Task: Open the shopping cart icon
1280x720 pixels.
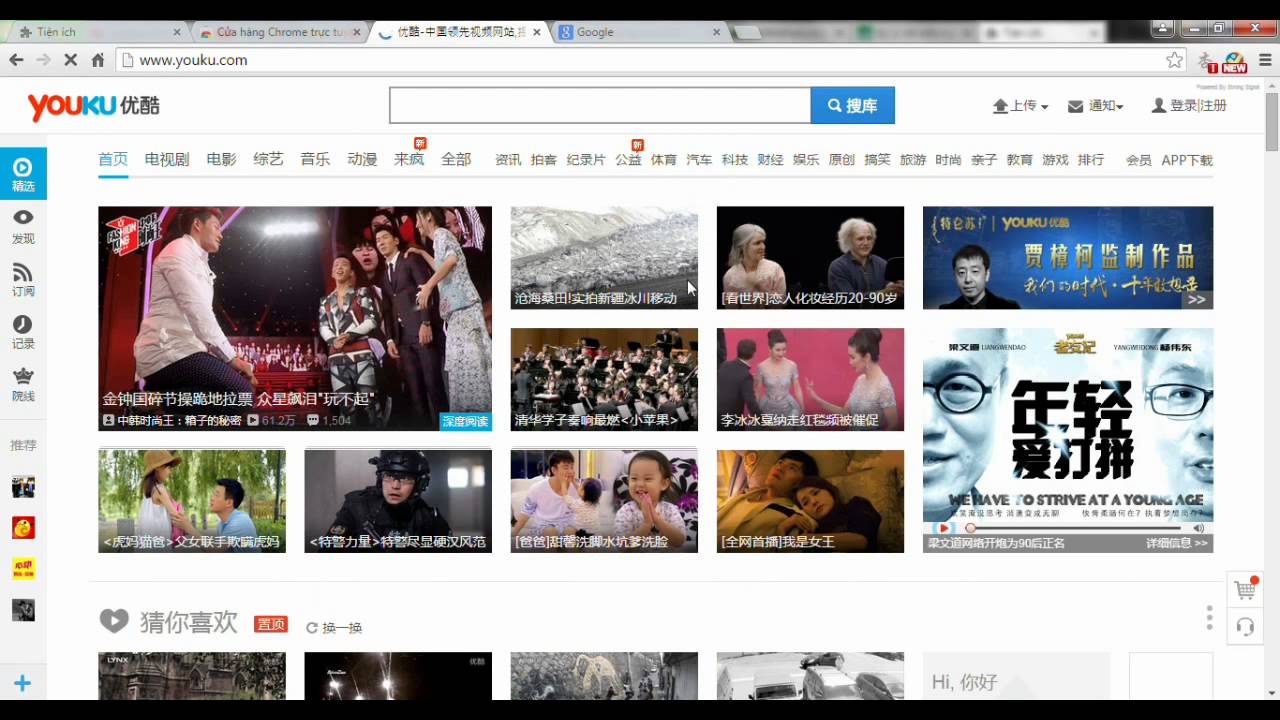Action: pos(1245,589)
